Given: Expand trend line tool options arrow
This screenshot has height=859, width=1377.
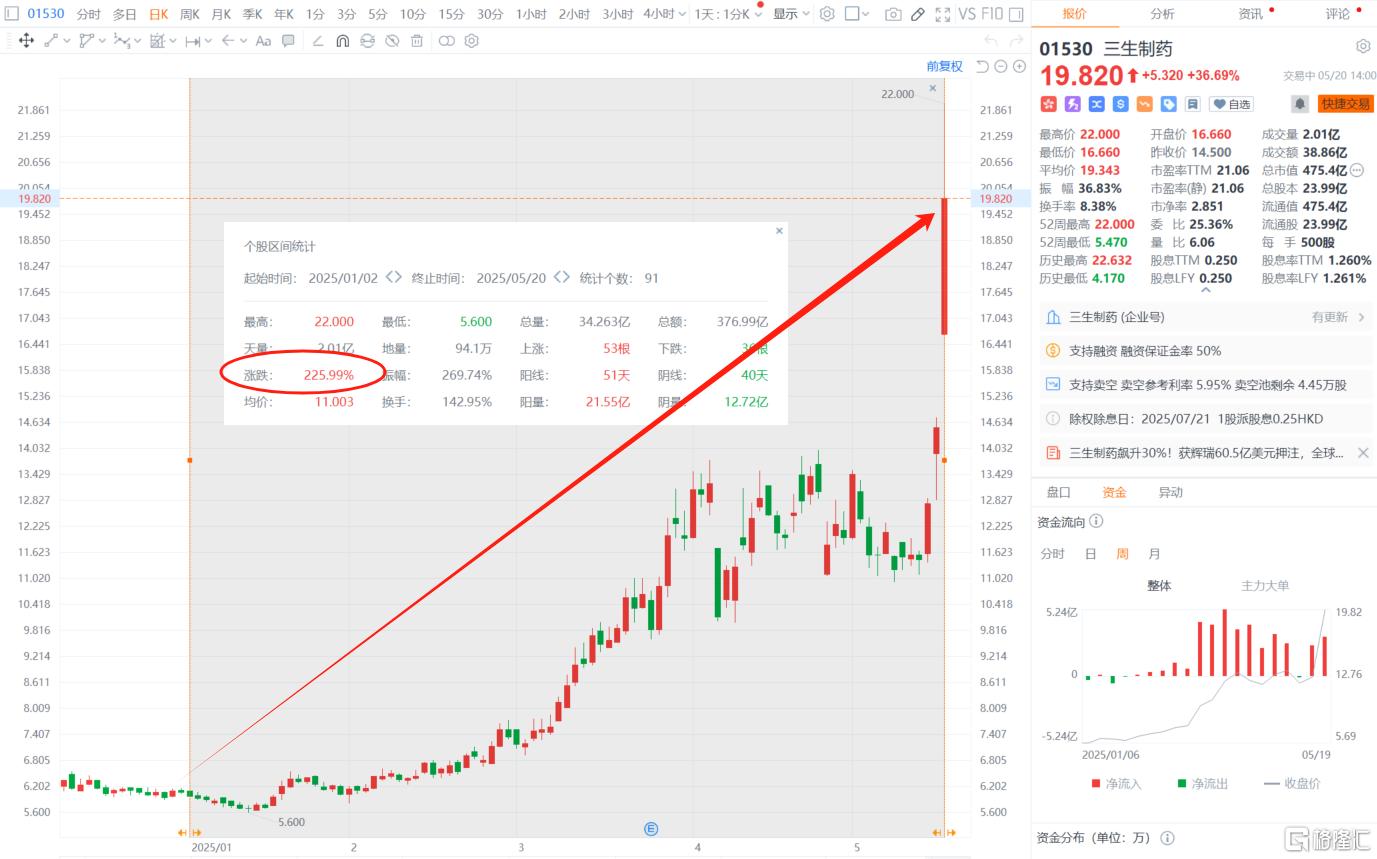Looking at the screenshot, I should click(x=66, y=41).
